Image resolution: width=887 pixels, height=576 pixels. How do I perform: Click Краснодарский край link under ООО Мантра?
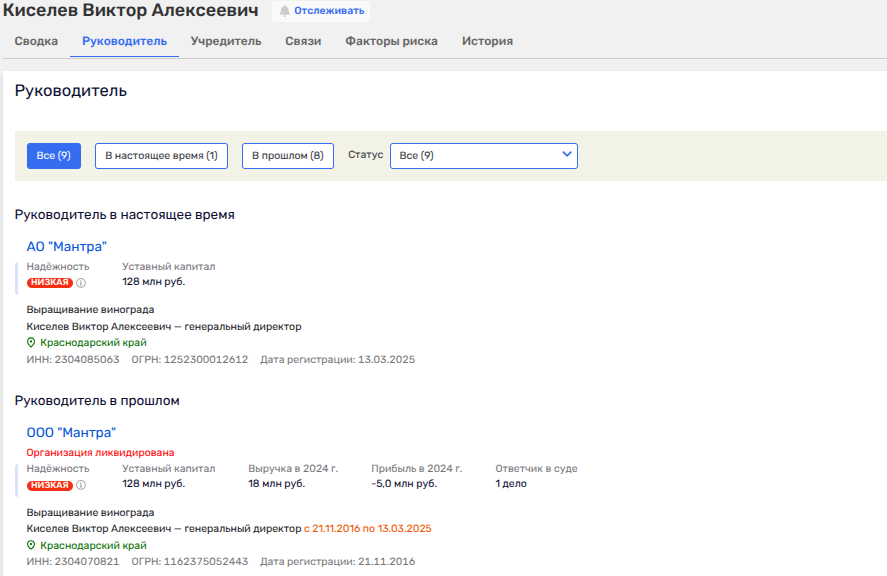[93, 546]
